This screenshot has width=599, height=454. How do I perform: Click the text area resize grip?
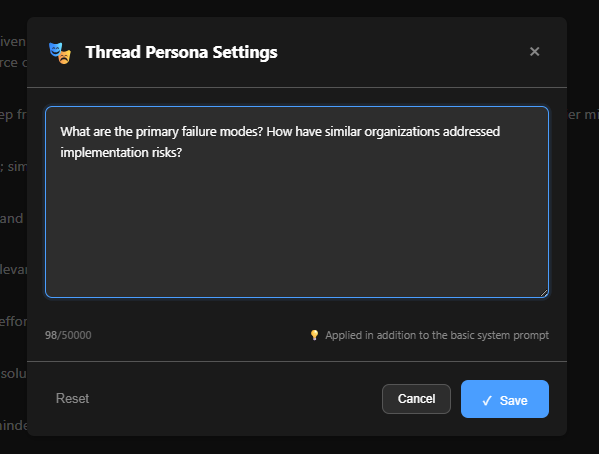(x=544, y=293)
